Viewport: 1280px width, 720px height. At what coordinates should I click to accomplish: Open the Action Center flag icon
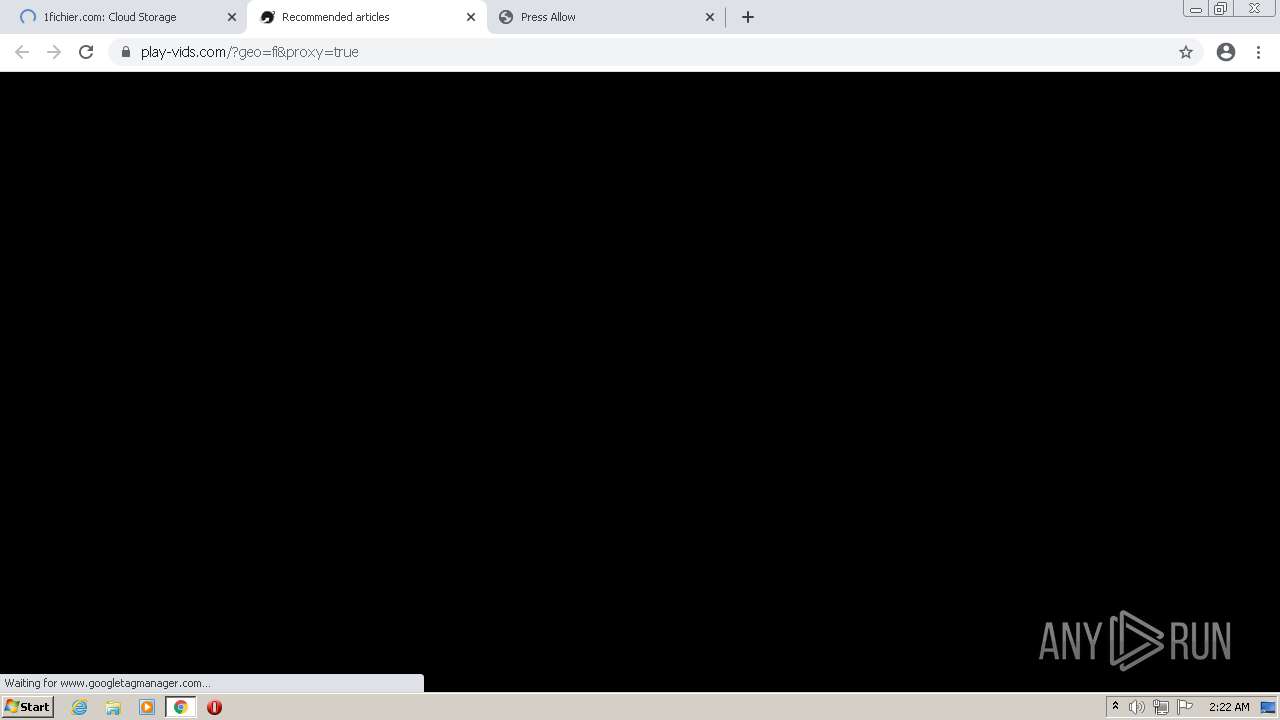pos(1185,707)
